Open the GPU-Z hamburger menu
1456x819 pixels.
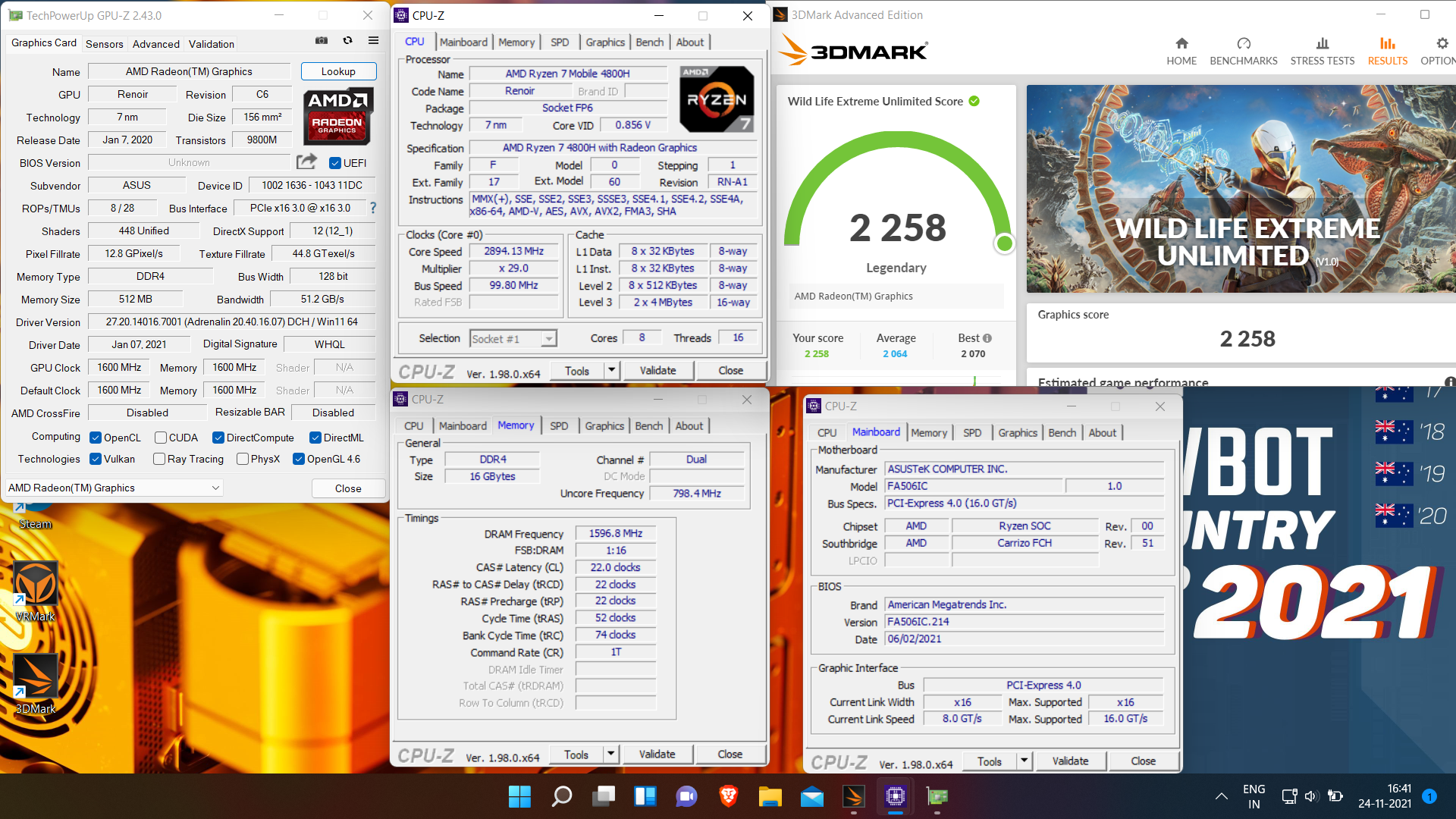[x=373, y=41]
